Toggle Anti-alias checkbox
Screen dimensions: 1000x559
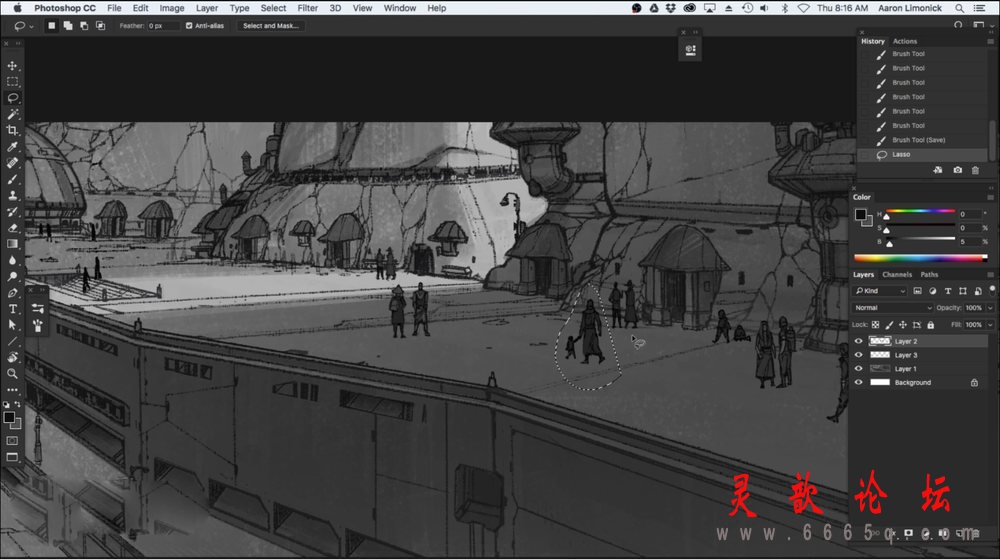point(189,25)
